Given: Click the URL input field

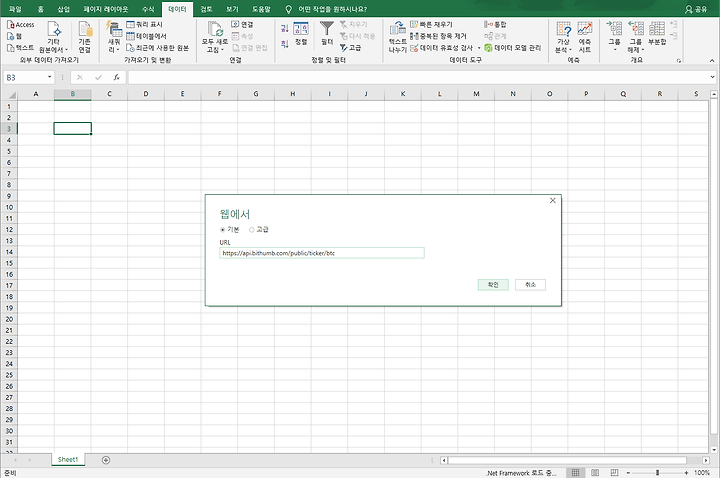Looking at the screenshot, I should [x=322, y=253].
